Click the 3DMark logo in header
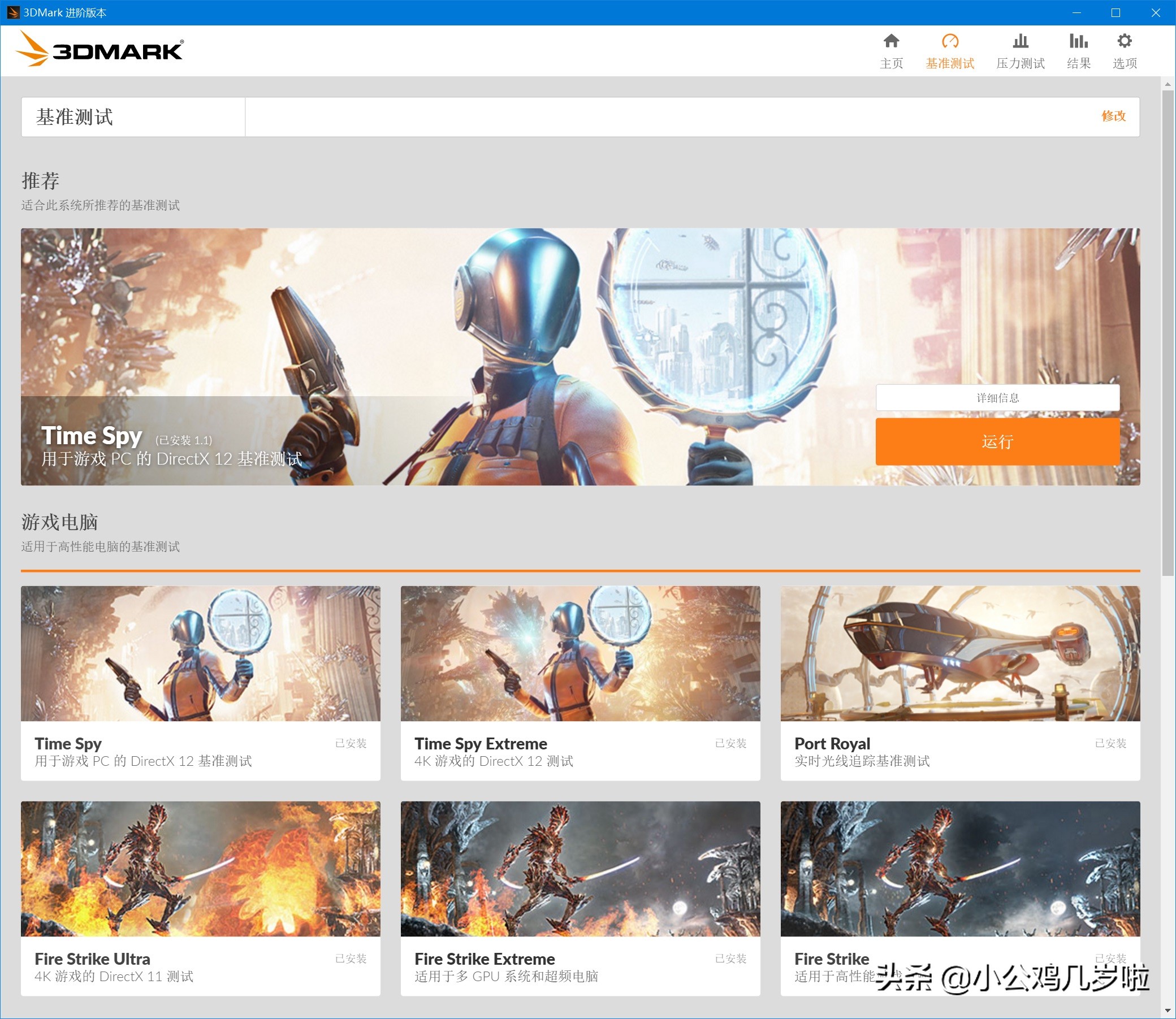The image size is (1176, 1019). click(100, 50)
